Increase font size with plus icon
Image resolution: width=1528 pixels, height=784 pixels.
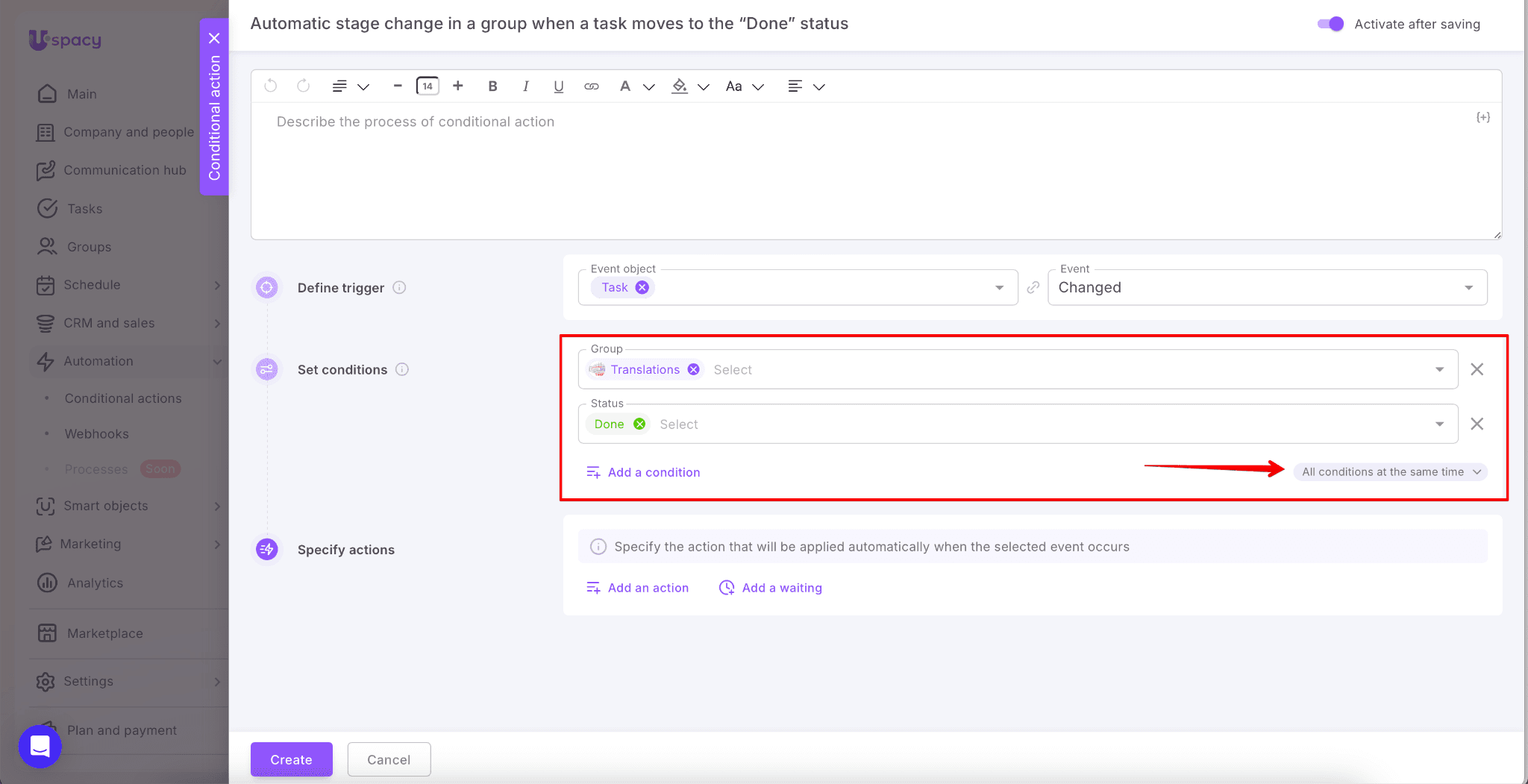(x=458, y=87)
